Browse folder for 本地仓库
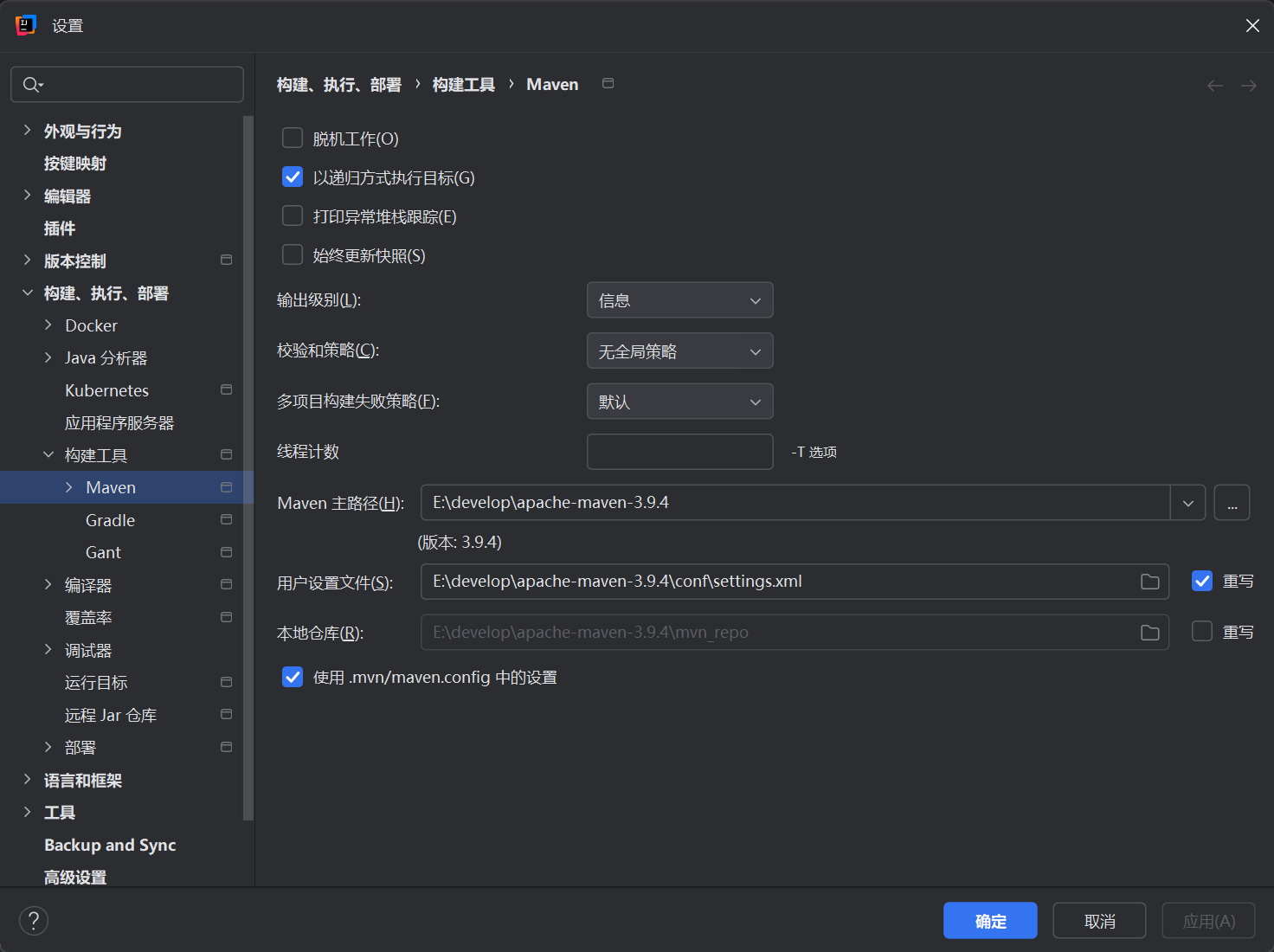1274x952 pixels. (x=1150, y=633)
